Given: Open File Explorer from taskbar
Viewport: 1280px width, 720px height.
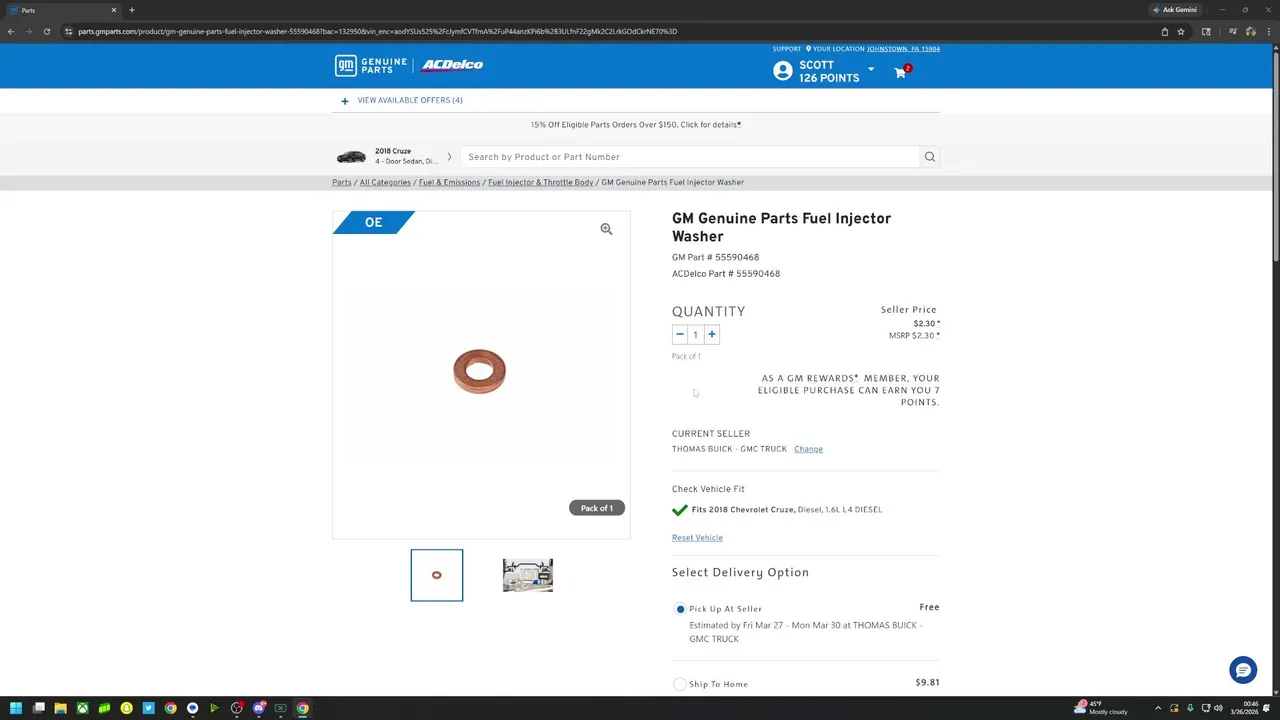Looking at the screenshot, I should [60, 708].
